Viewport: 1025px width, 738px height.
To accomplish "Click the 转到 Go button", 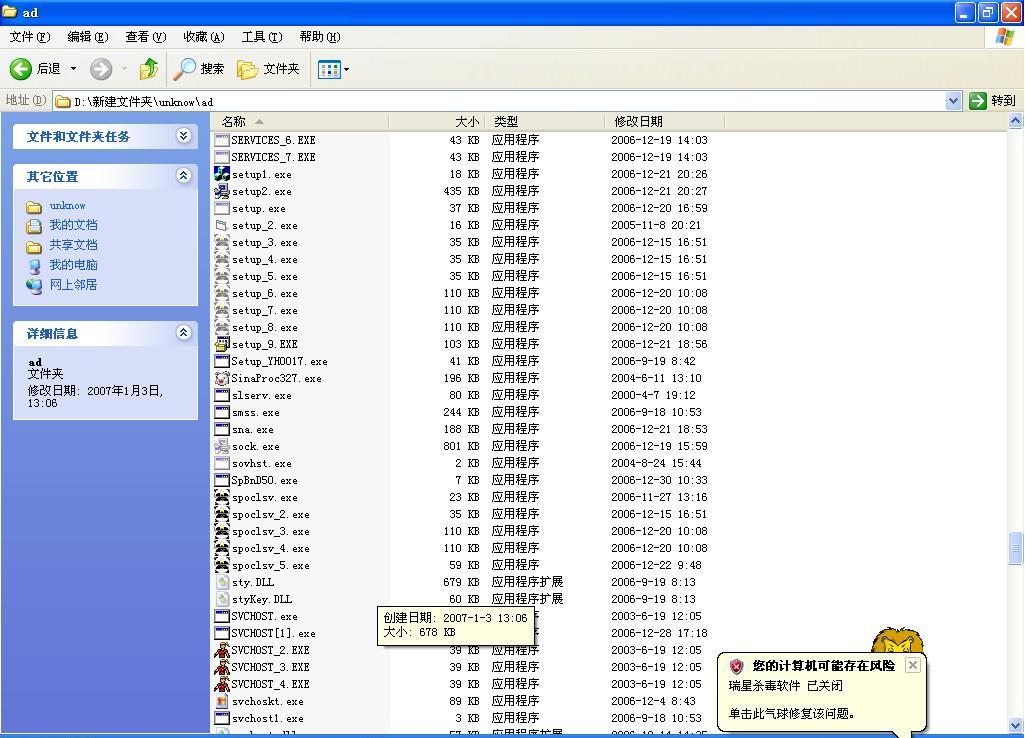I will [x=992, y=101].
